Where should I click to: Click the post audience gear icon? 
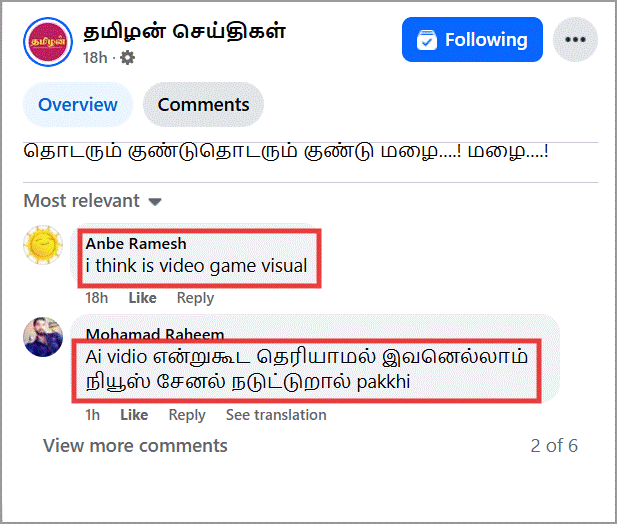pos(127,58)
